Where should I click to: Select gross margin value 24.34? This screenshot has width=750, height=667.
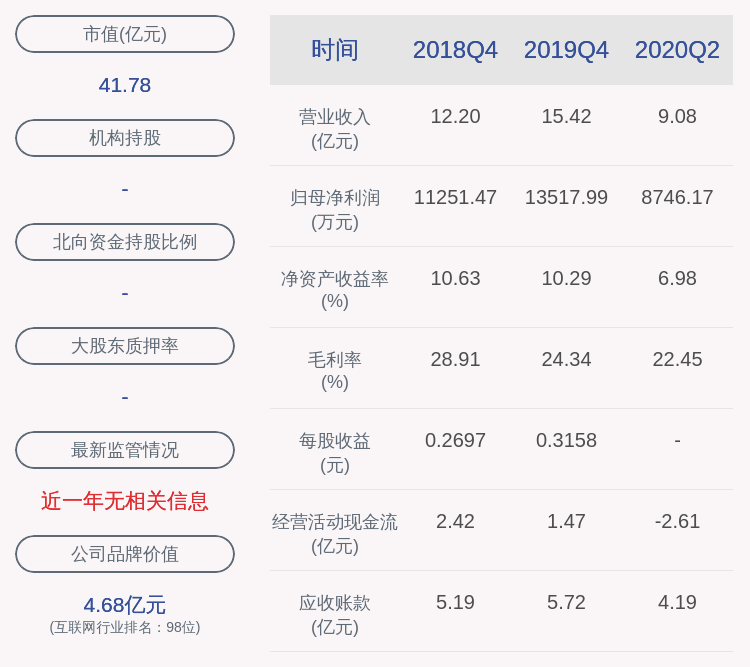(566, 359)
